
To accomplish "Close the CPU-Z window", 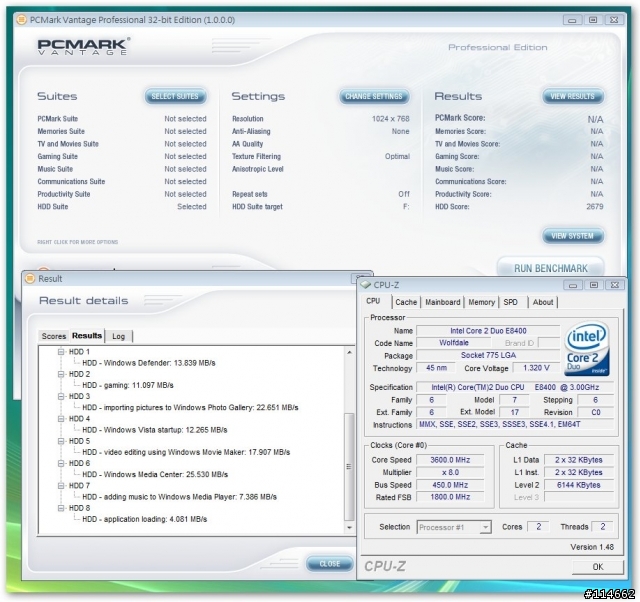I will [615, 285].
